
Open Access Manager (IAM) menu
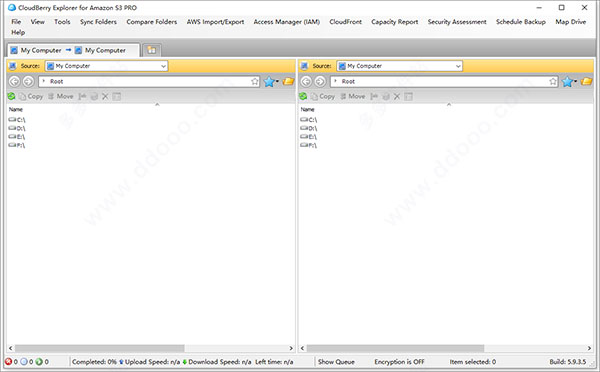pyautogui.click(x=287, y=22)
